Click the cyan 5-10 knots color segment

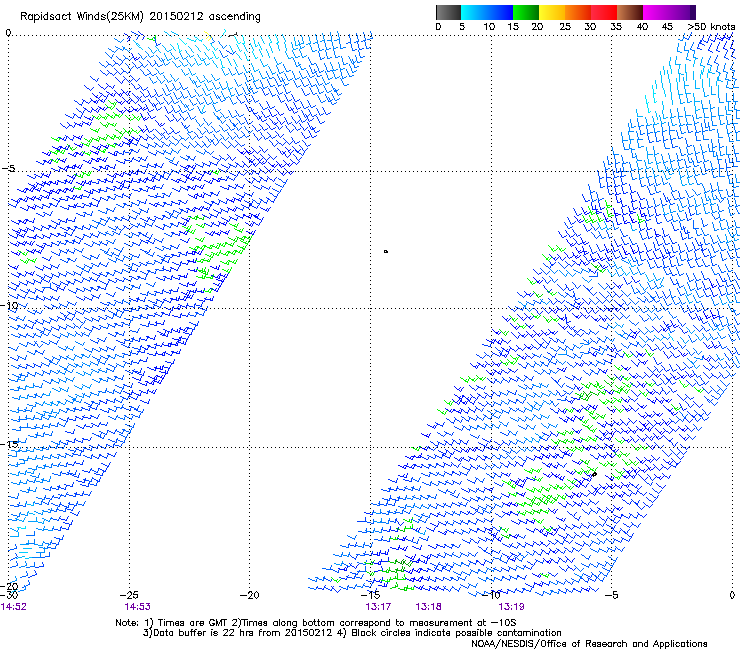pyautogui.click(x=474, y=12)
